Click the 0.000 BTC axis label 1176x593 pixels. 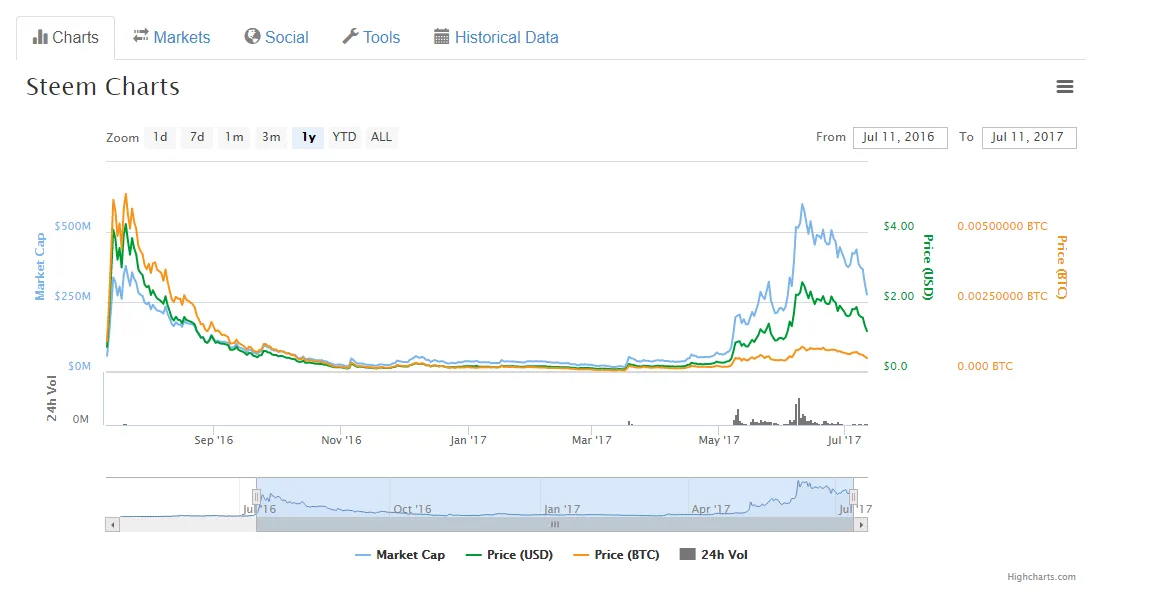click(x=985, y=367)
